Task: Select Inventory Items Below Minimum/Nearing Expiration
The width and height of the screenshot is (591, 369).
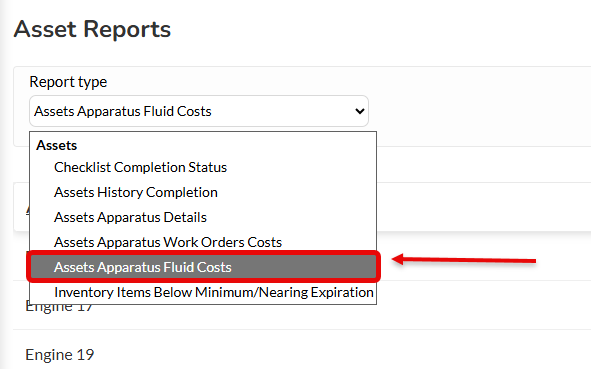Action: 214,292
